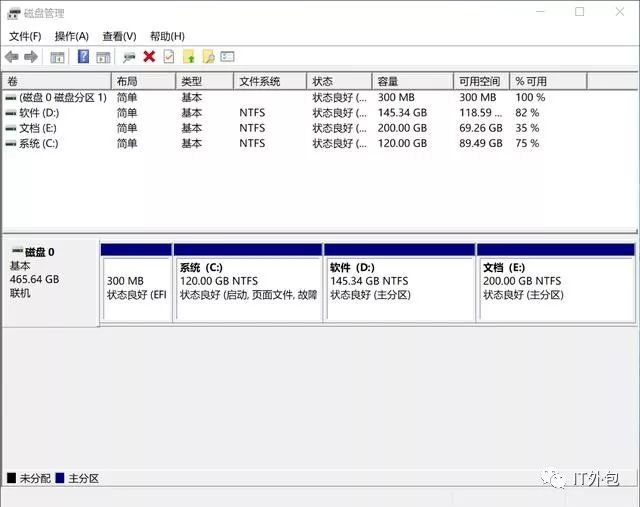Click the Disk Management title bar app icon

tap(13, 13)
